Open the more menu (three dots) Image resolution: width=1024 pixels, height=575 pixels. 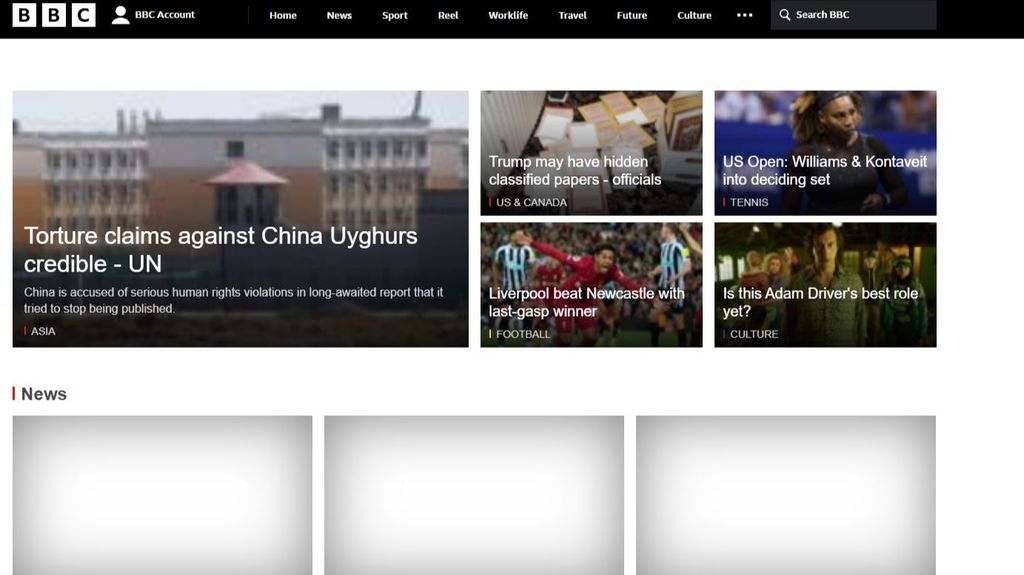744,15
